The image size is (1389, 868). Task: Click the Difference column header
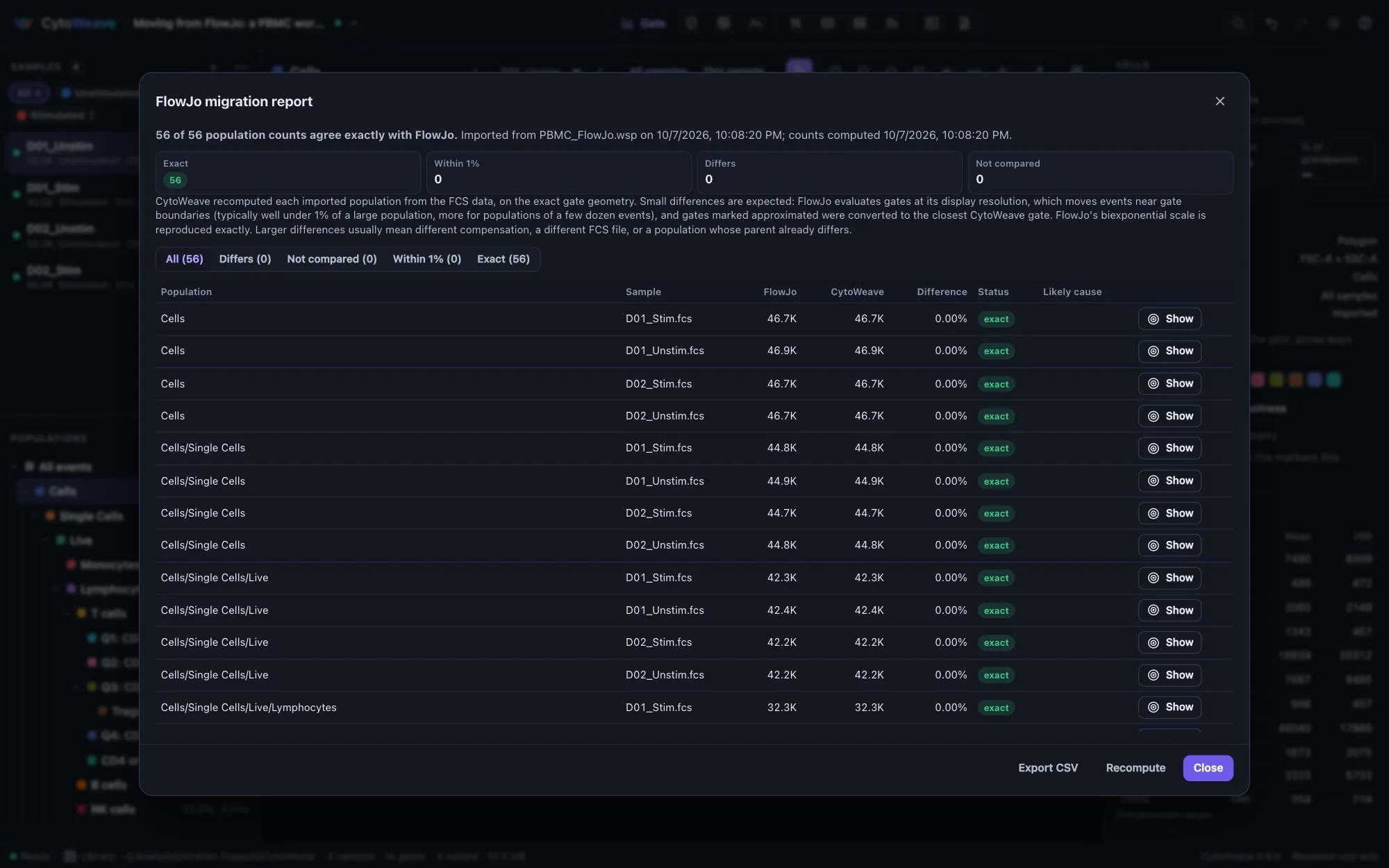point(942,292)
